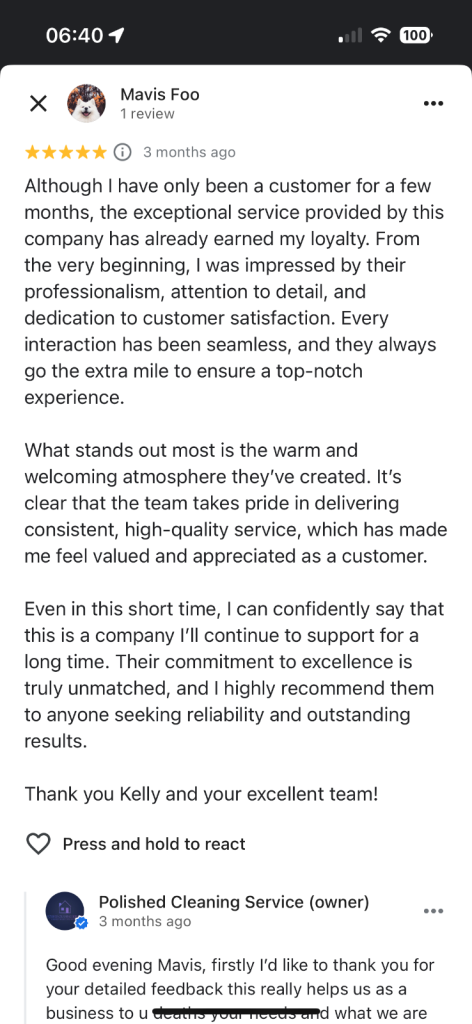This screenshot has height=1024, width=472.
Task: Tap the cellular signal bars icon
Action: (x=350, y=36)
